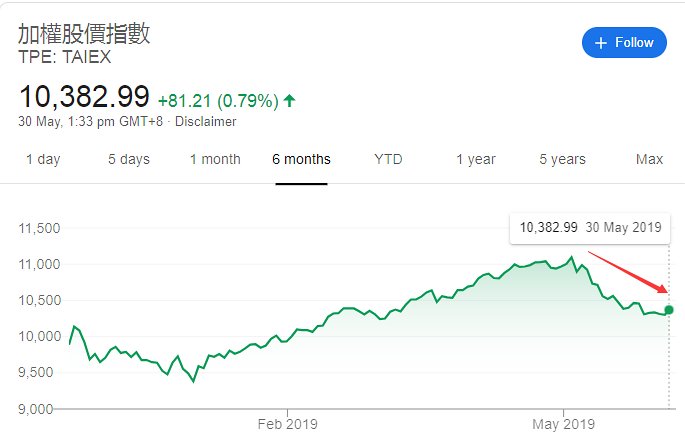The height and width of the screenshot is (440, 685).
Task: Choose the 5 years range
Action: (562, 159)
